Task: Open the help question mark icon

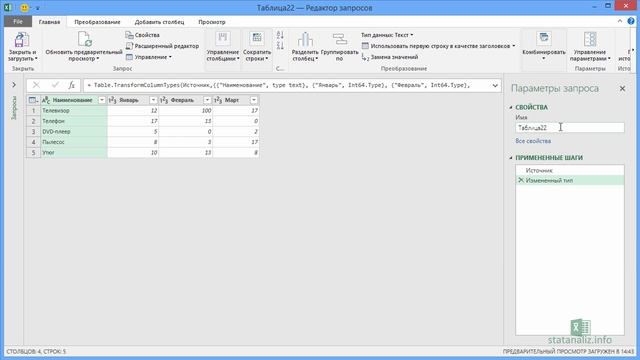Action: (631, 21)
